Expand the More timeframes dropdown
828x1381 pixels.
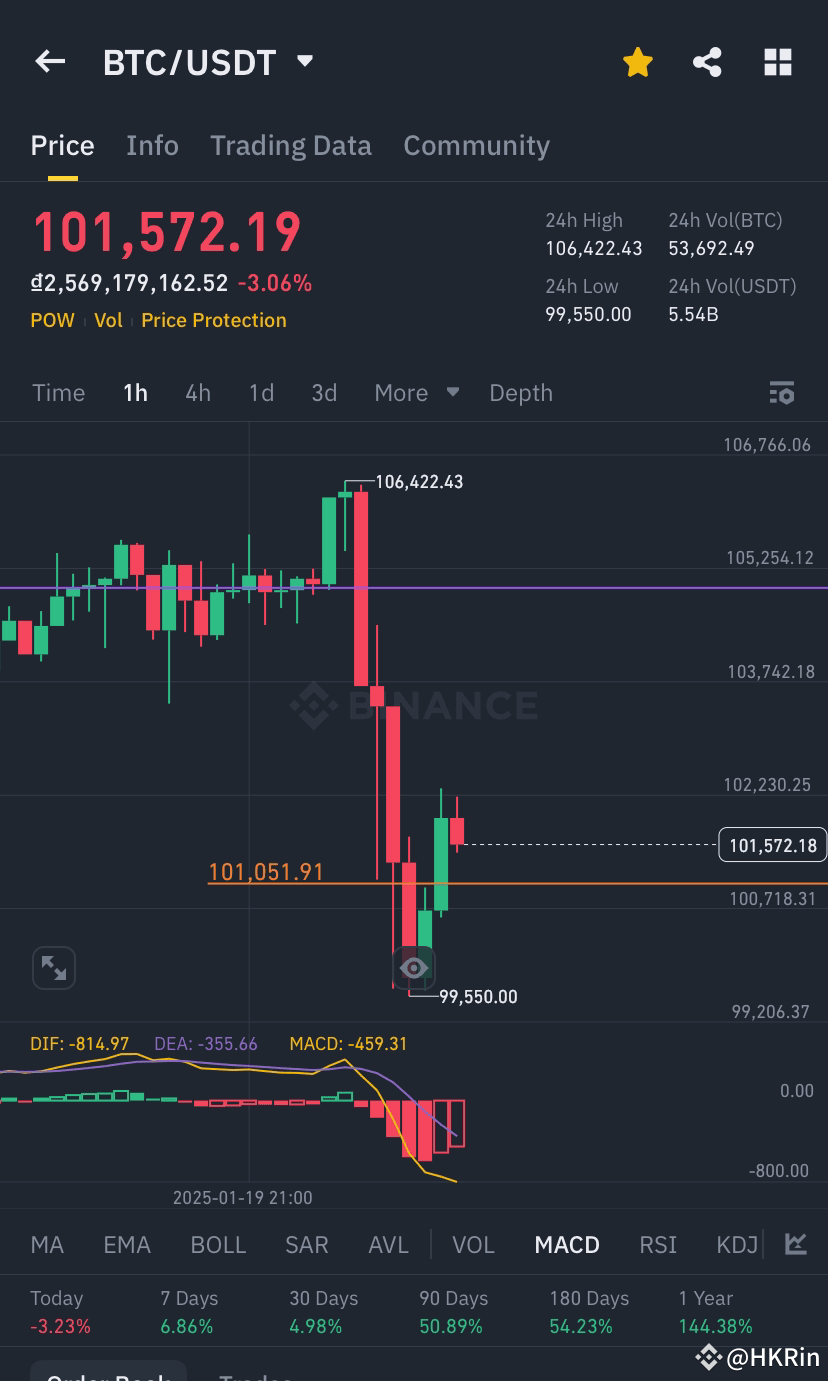click(x=416, y=393)
